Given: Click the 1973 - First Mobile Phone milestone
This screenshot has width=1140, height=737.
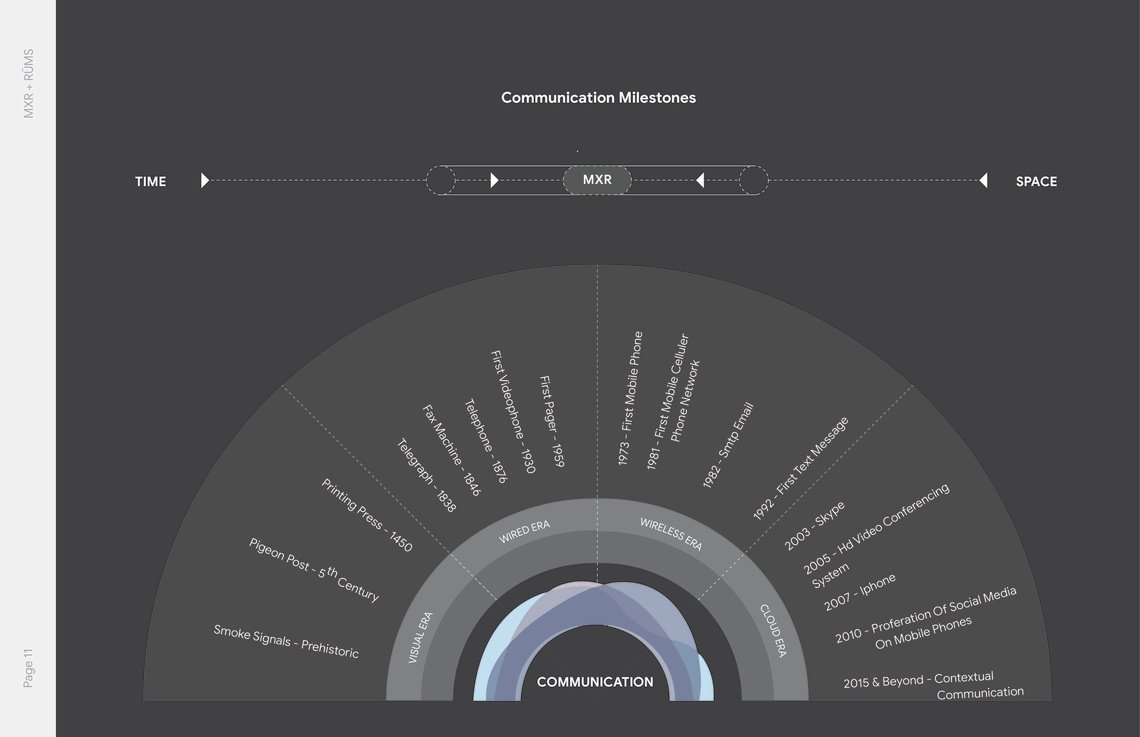Looking at the screenshot, I should click(630, 398).
